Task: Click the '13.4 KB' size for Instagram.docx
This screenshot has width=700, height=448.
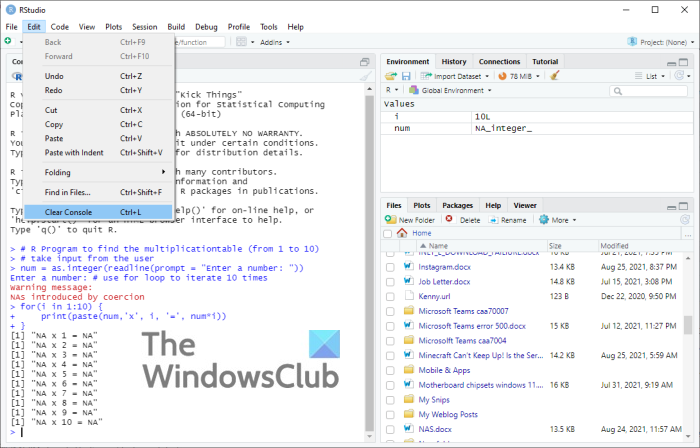Action: click(562, 267)
